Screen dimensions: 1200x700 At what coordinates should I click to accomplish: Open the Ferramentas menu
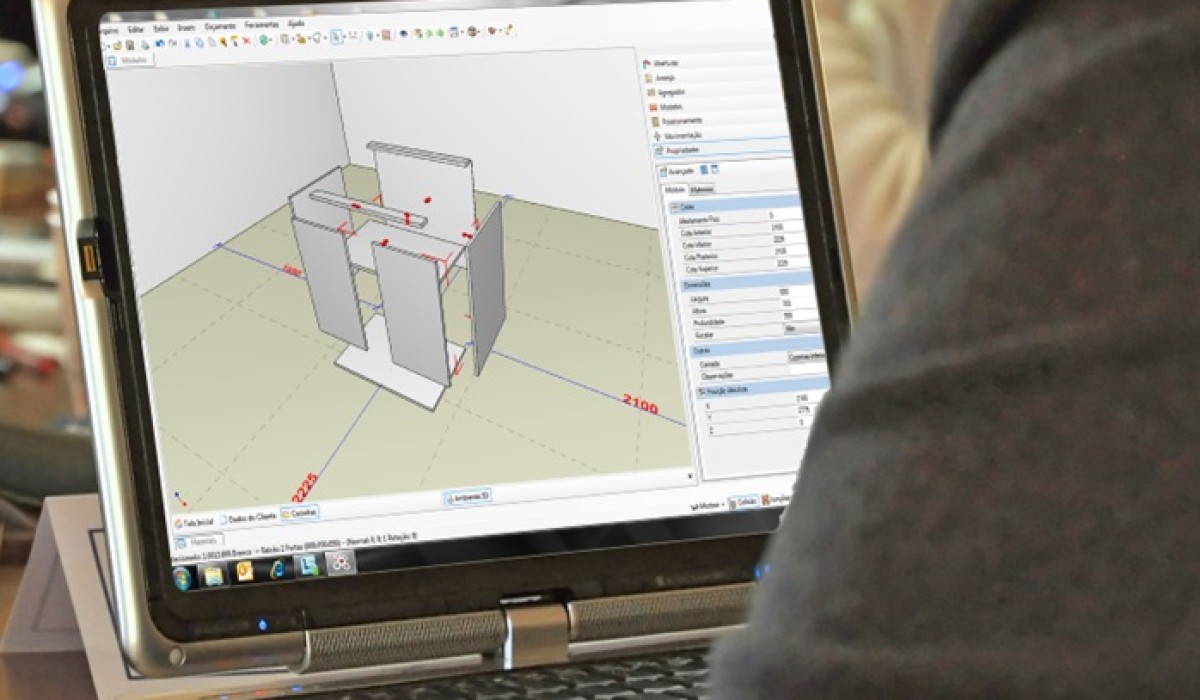261,25
